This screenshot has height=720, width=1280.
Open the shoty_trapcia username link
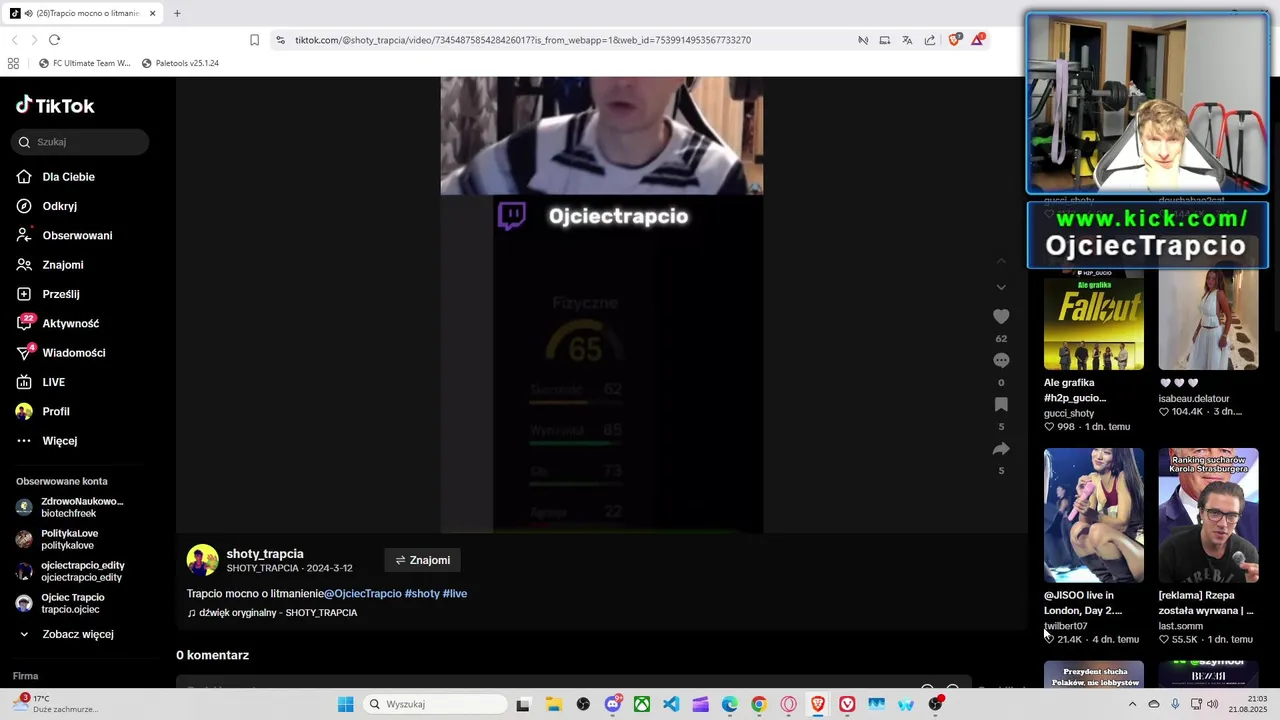pyautogui.click(x=265, y=554)
